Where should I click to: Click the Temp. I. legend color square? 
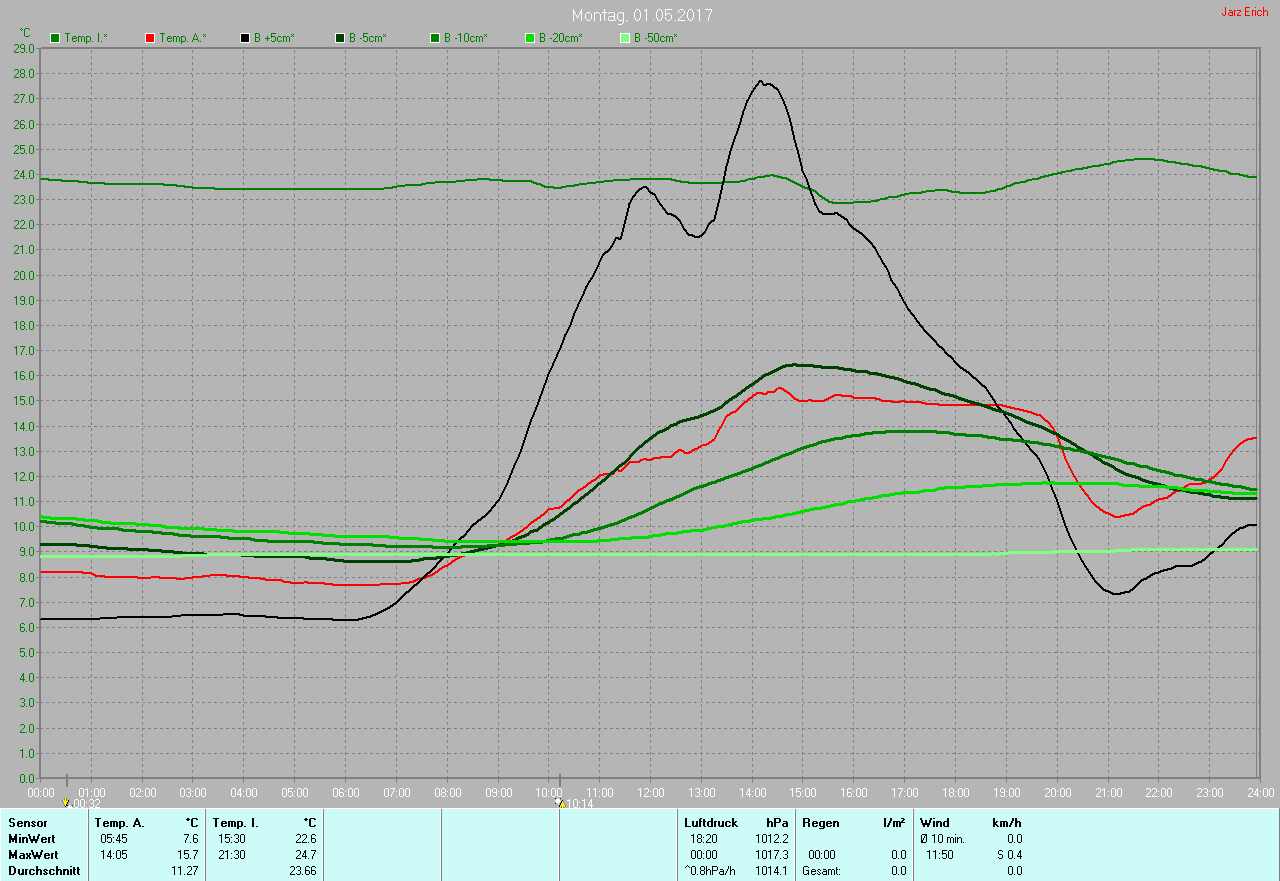pos(56,38)
